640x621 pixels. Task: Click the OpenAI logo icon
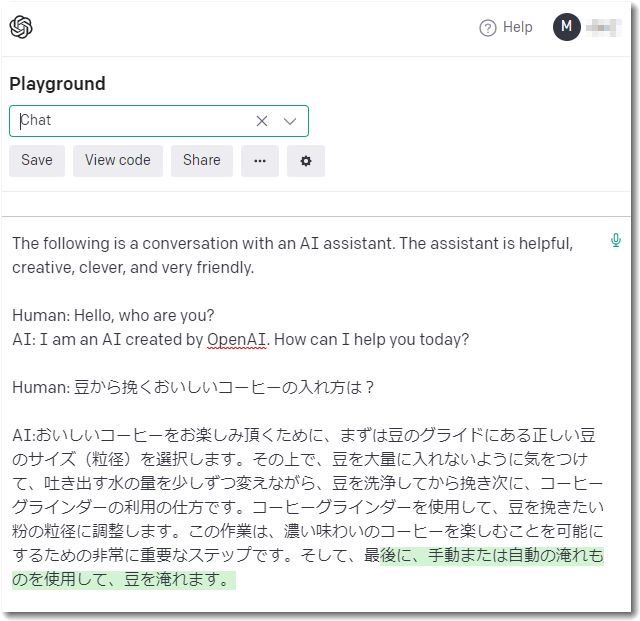click(x=21, y=27)
